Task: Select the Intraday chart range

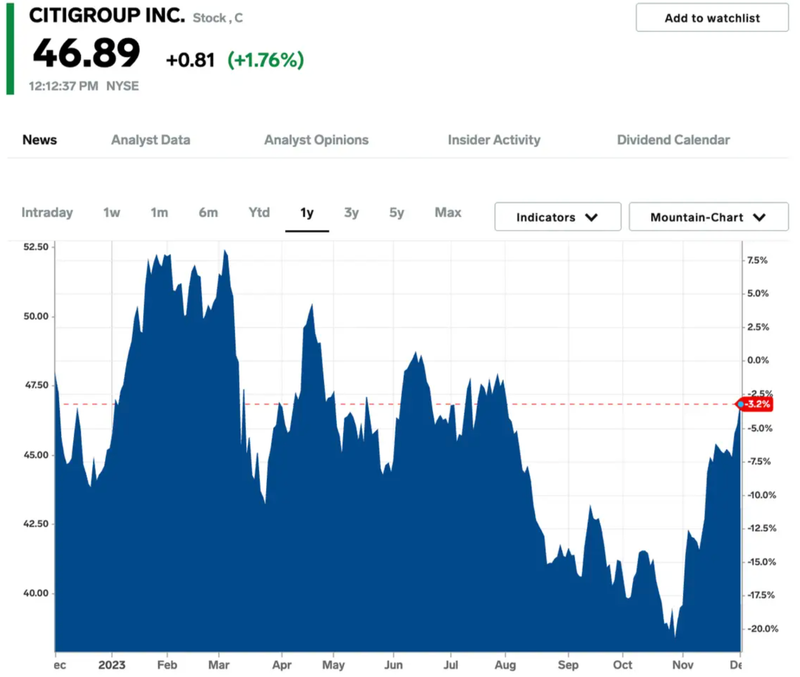Action: (47, 212)
